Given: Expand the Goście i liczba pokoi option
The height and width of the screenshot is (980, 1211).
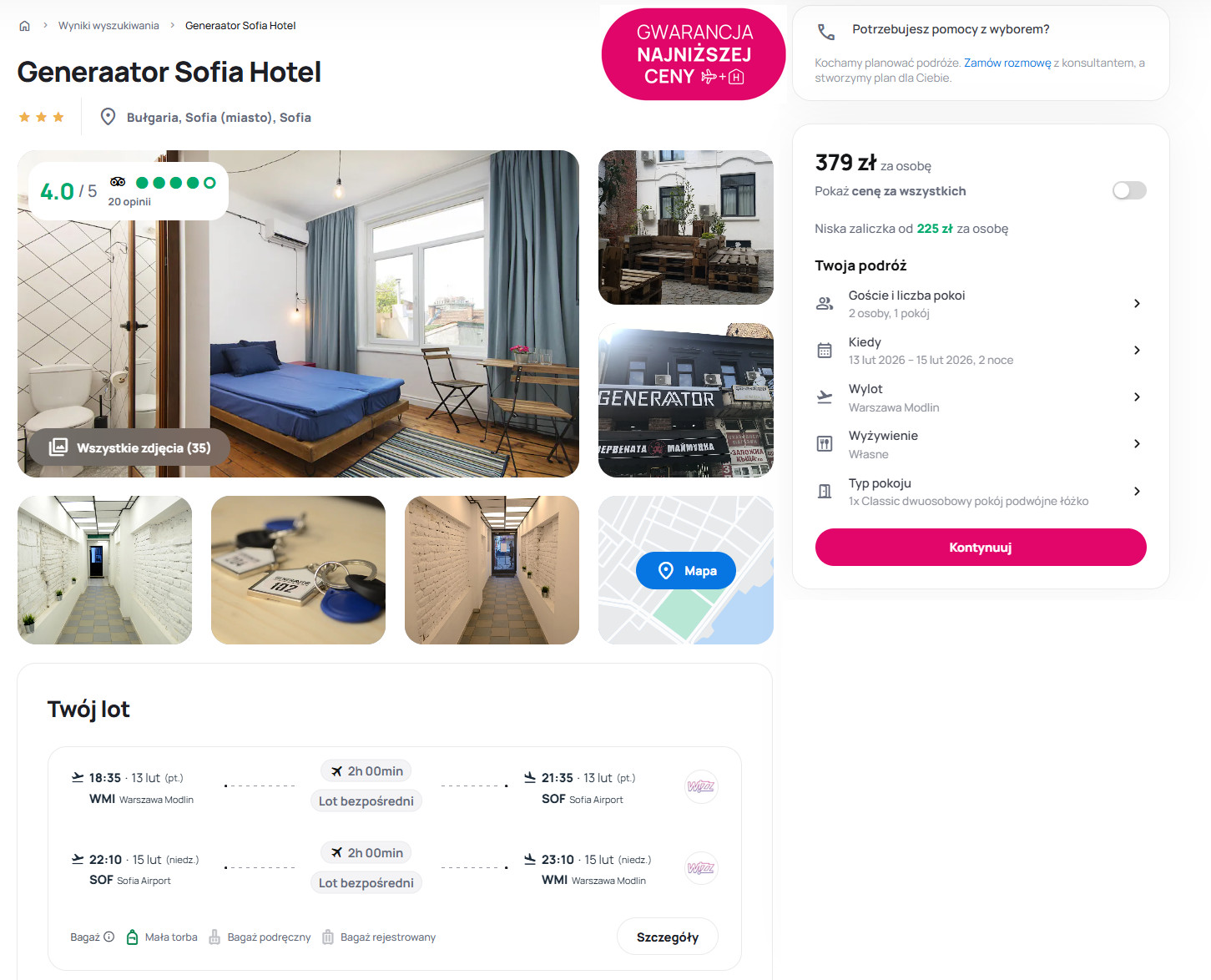Looking at the screenshot, I should (981, 304).
